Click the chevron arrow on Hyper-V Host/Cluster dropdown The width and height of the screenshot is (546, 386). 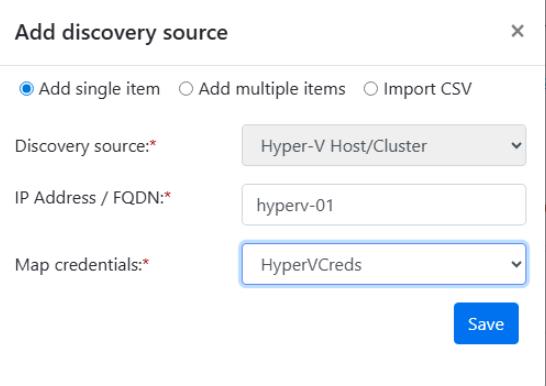pyautogui.click(x=516, y=145)
